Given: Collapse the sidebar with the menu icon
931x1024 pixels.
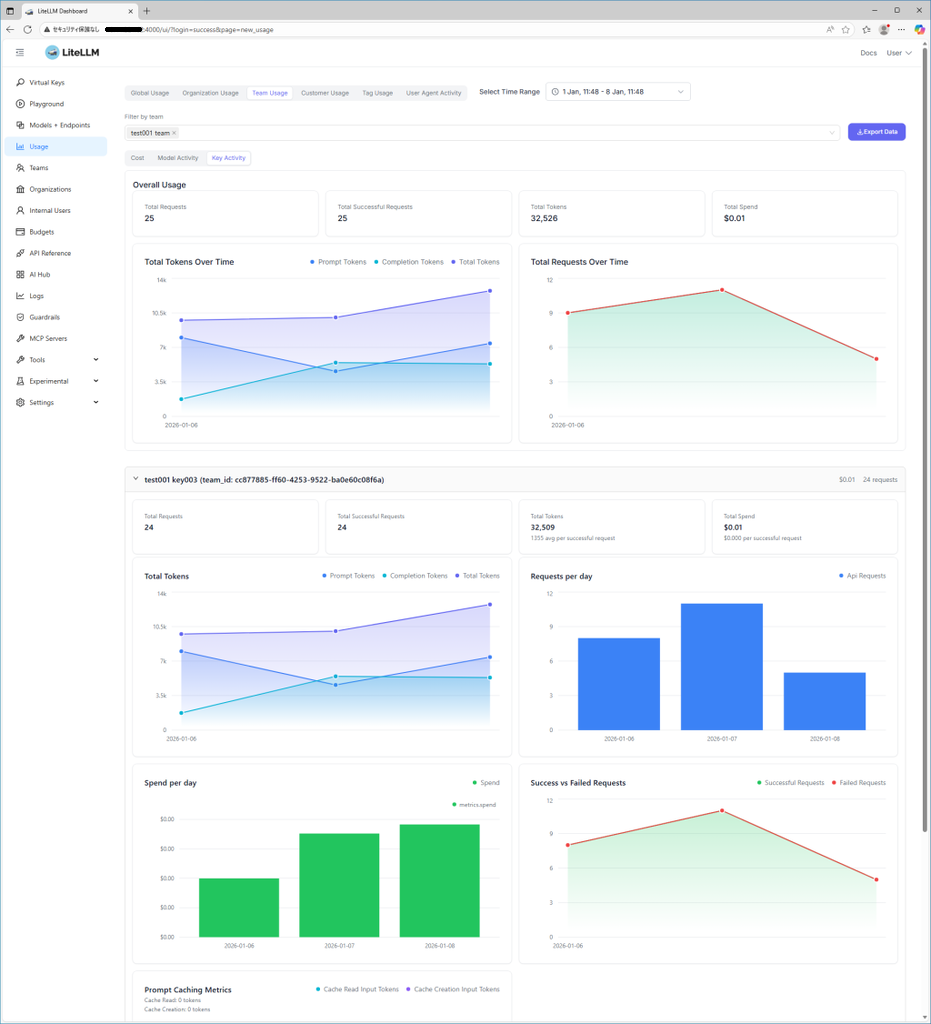Looking at the screenshot, I should (x=20, y=53).
